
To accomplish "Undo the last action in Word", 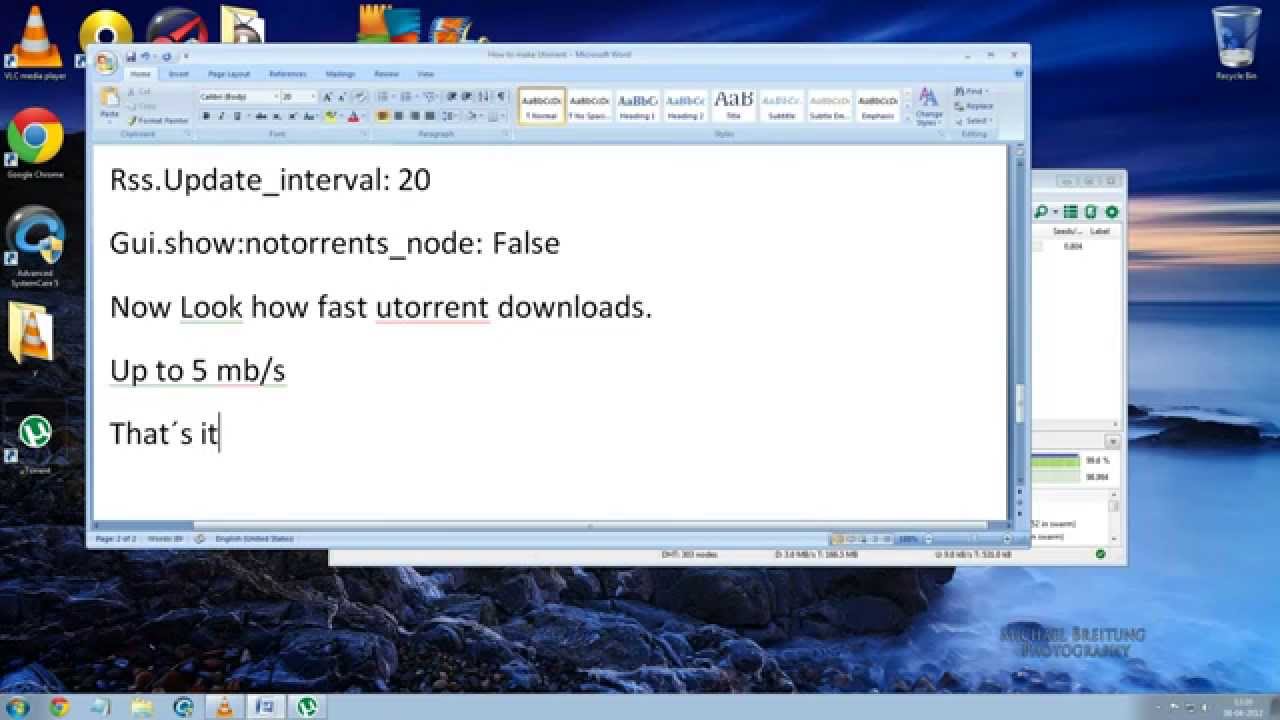I will click(146, 57).
